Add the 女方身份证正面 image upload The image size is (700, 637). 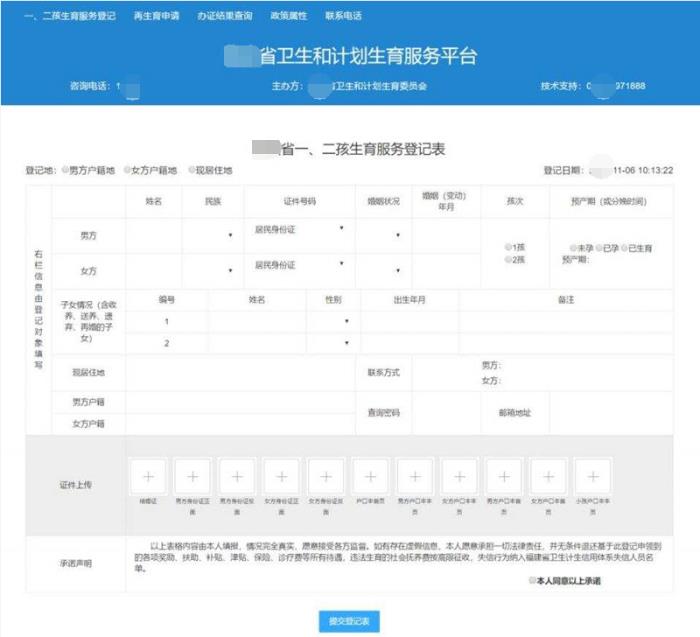[281, 476]
